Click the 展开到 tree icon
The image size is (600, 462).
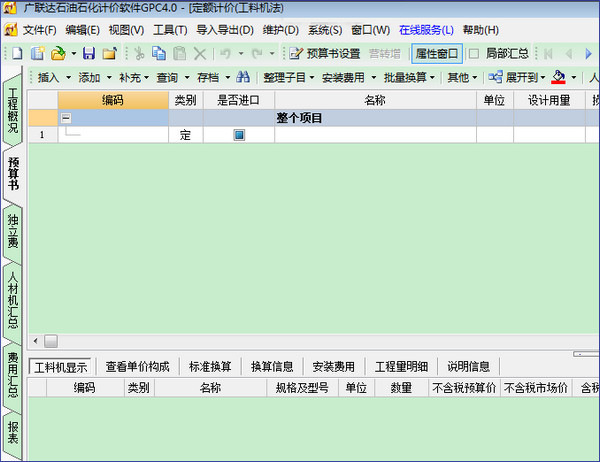[495, 77]
